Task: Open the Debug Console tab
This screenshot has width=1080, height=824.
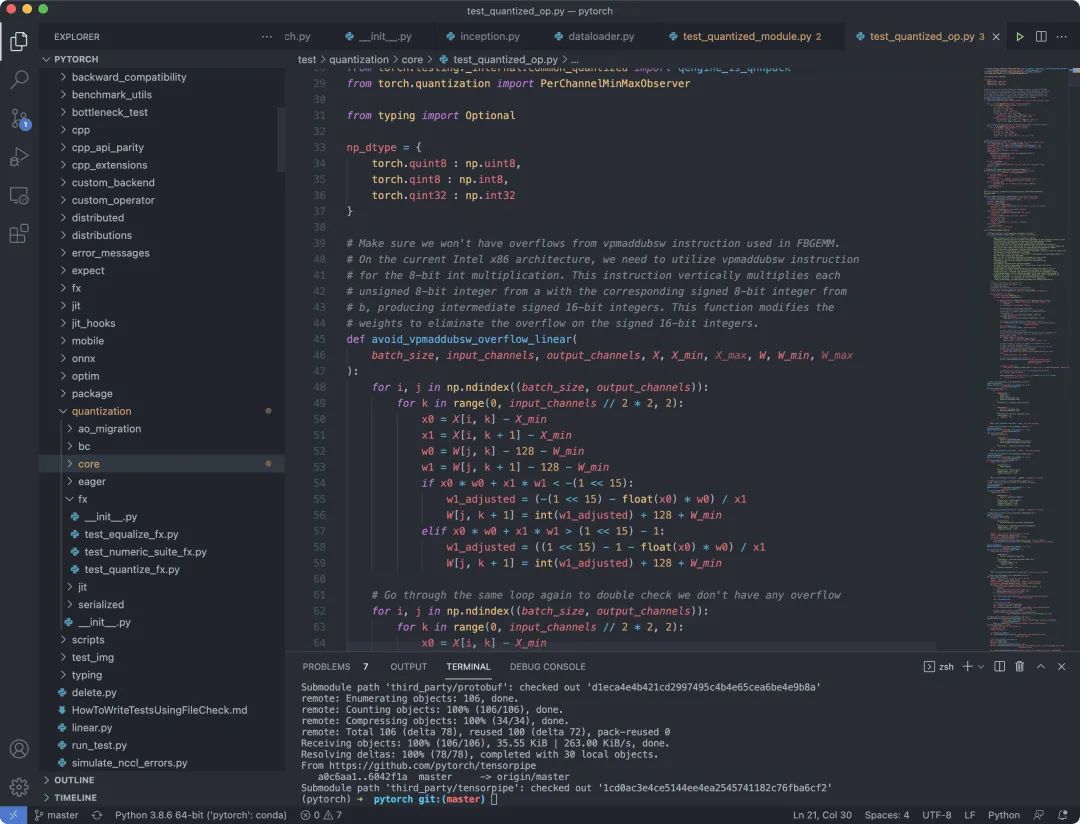Action: (x=548, y=666)
